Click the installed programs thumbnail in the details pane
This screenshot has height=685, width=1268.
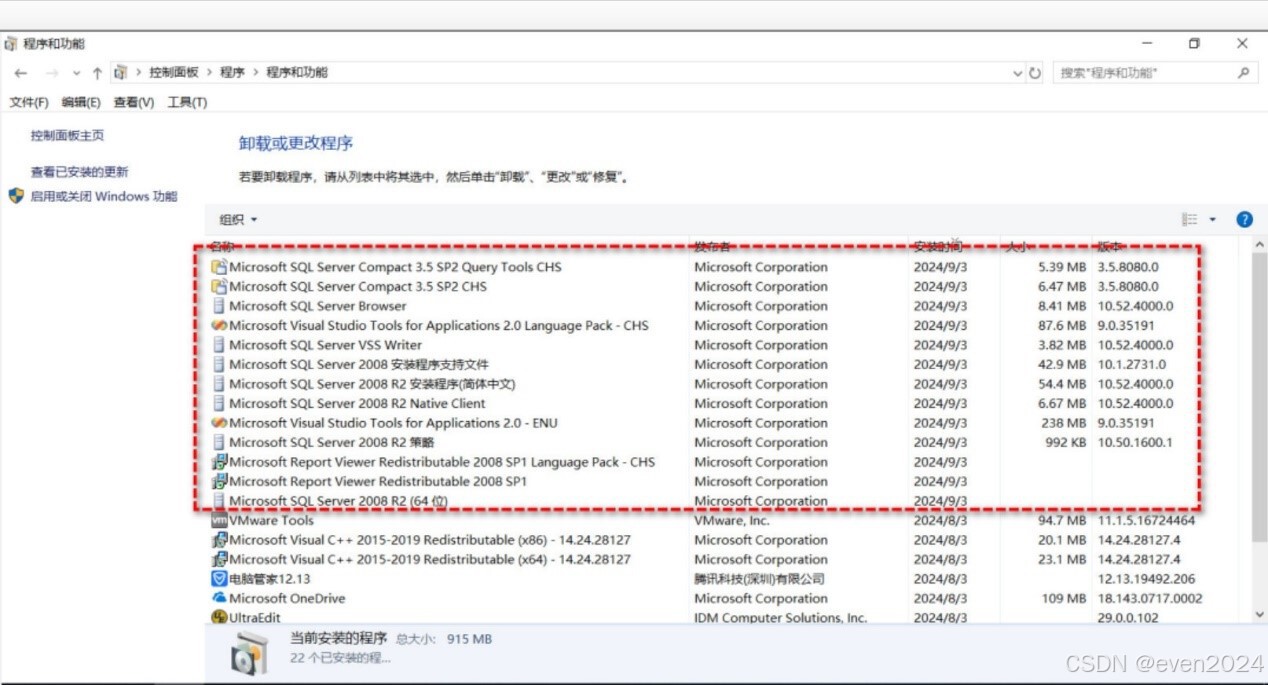[x=249, y=653]
